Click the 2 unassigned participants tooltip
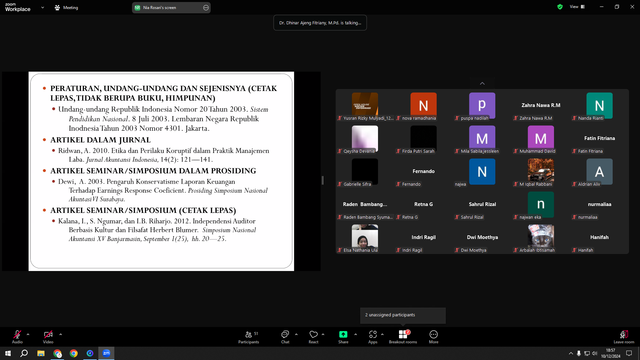This screenshot has height=360, width=640. [x=403, y=315]
